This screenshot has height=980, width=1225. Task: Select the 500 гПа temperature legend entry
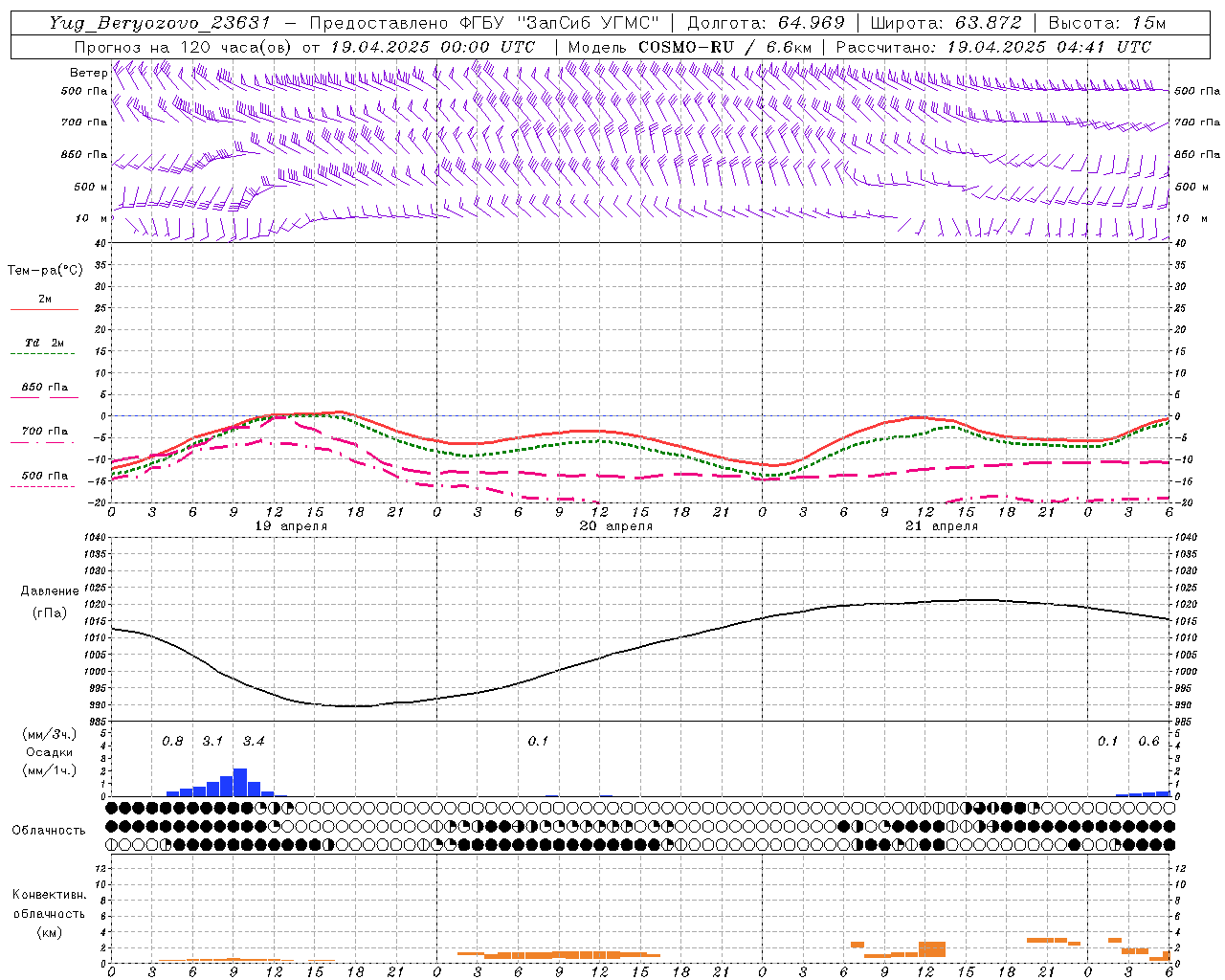point(44,476)
